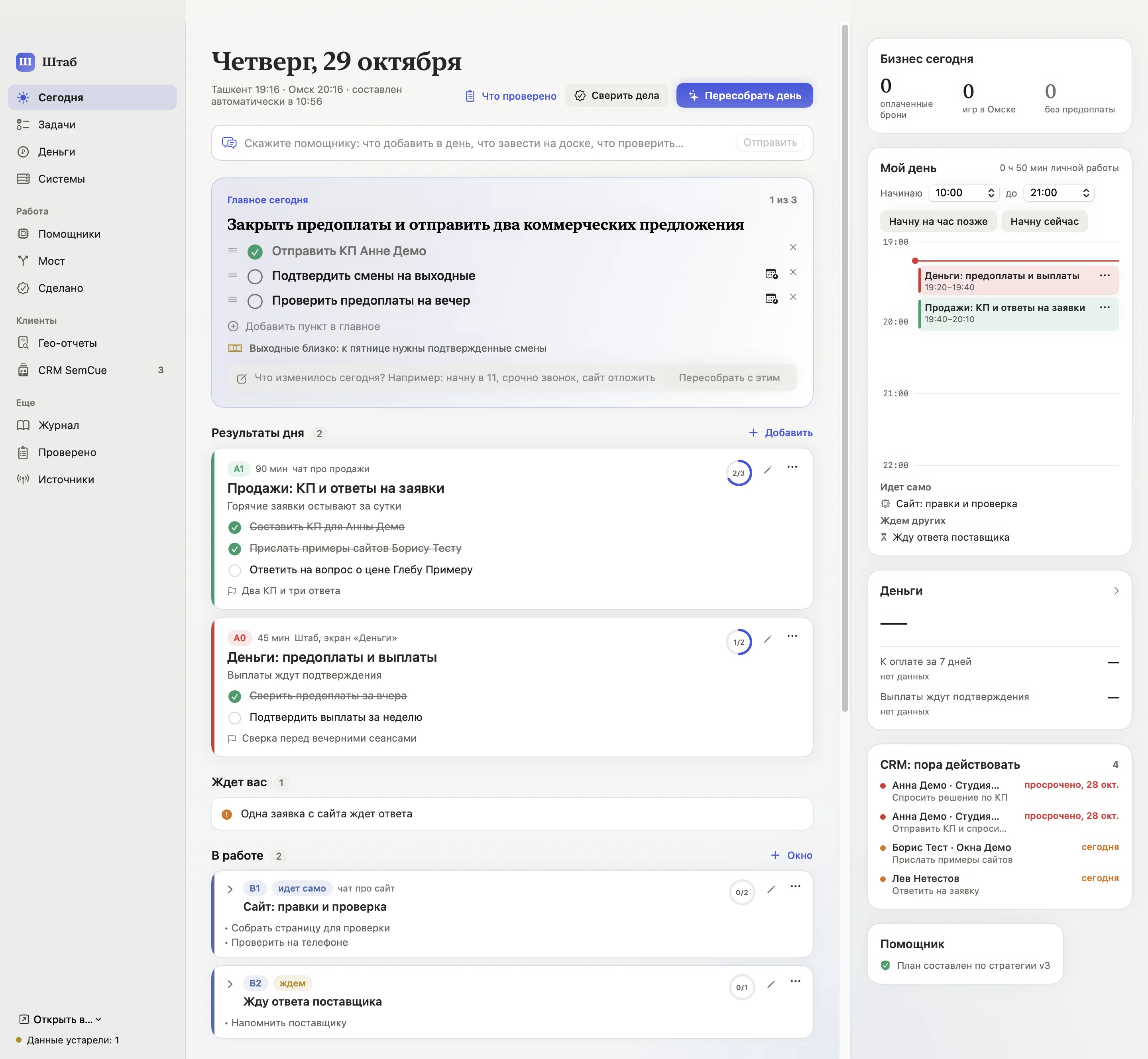Open options for timeline block Деньги 19:20–19:40

pos(1105,276)
